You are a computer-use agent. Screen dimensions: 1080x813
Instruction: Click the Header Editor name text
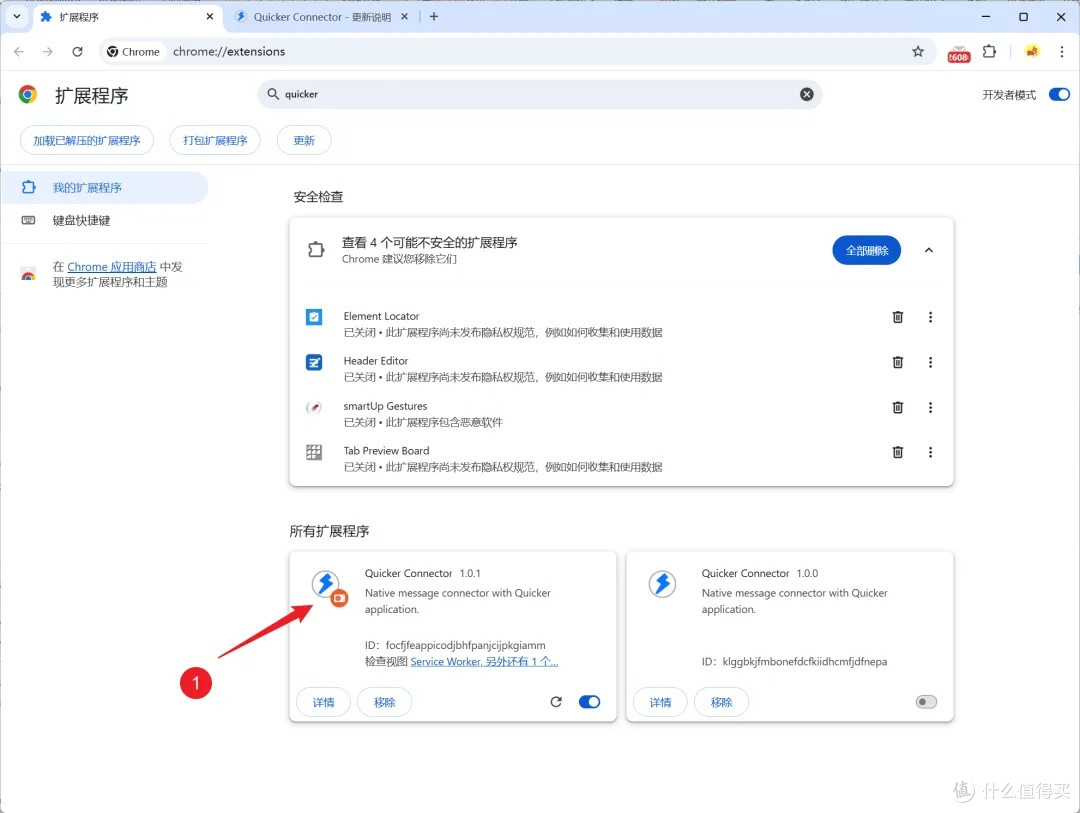tap(376, 361)
